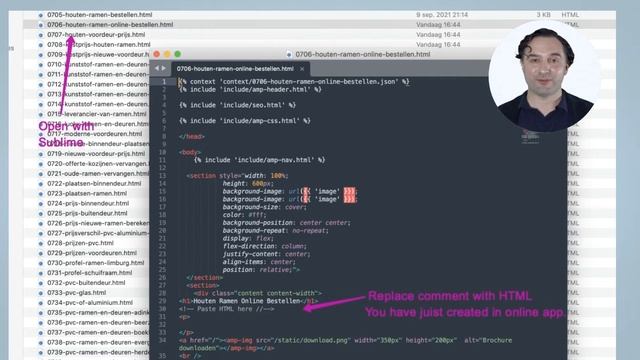Select 0728-prijzen-pvc.html in Finder

80,243
